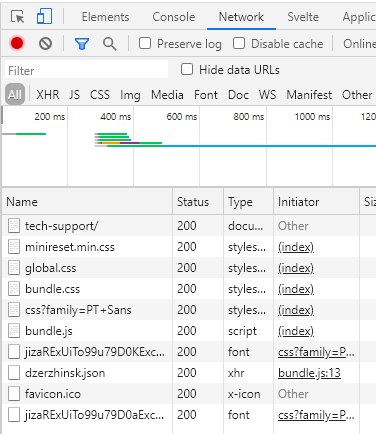The image size is (376, 434).
Task: Open the Svelte tab
Action: click(303, 17)
